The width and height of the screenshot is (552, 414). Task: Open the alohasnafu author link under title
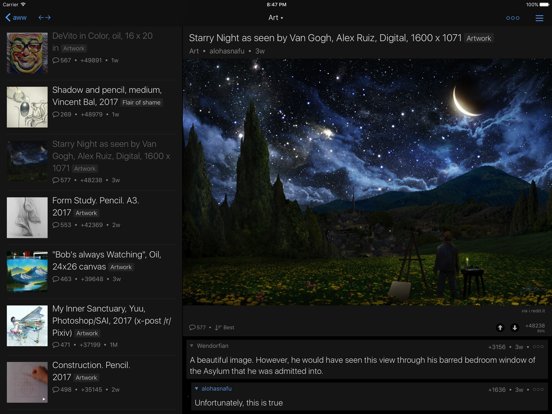[x=227, y=51]
